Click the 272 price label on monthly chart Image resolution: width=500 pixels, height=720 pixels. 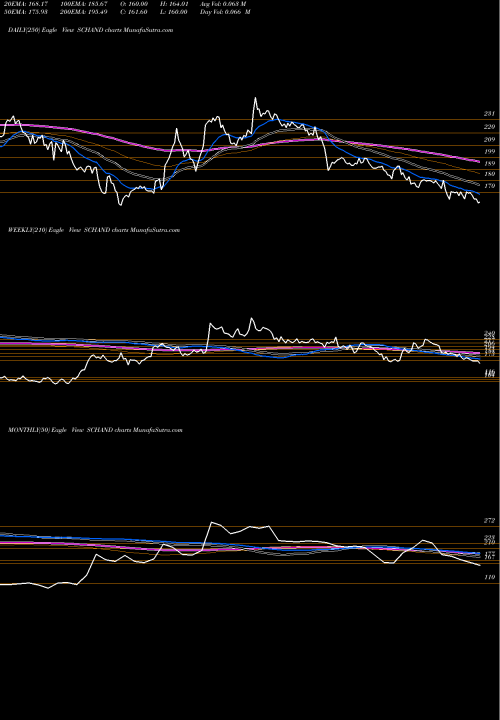click(489, 521)
